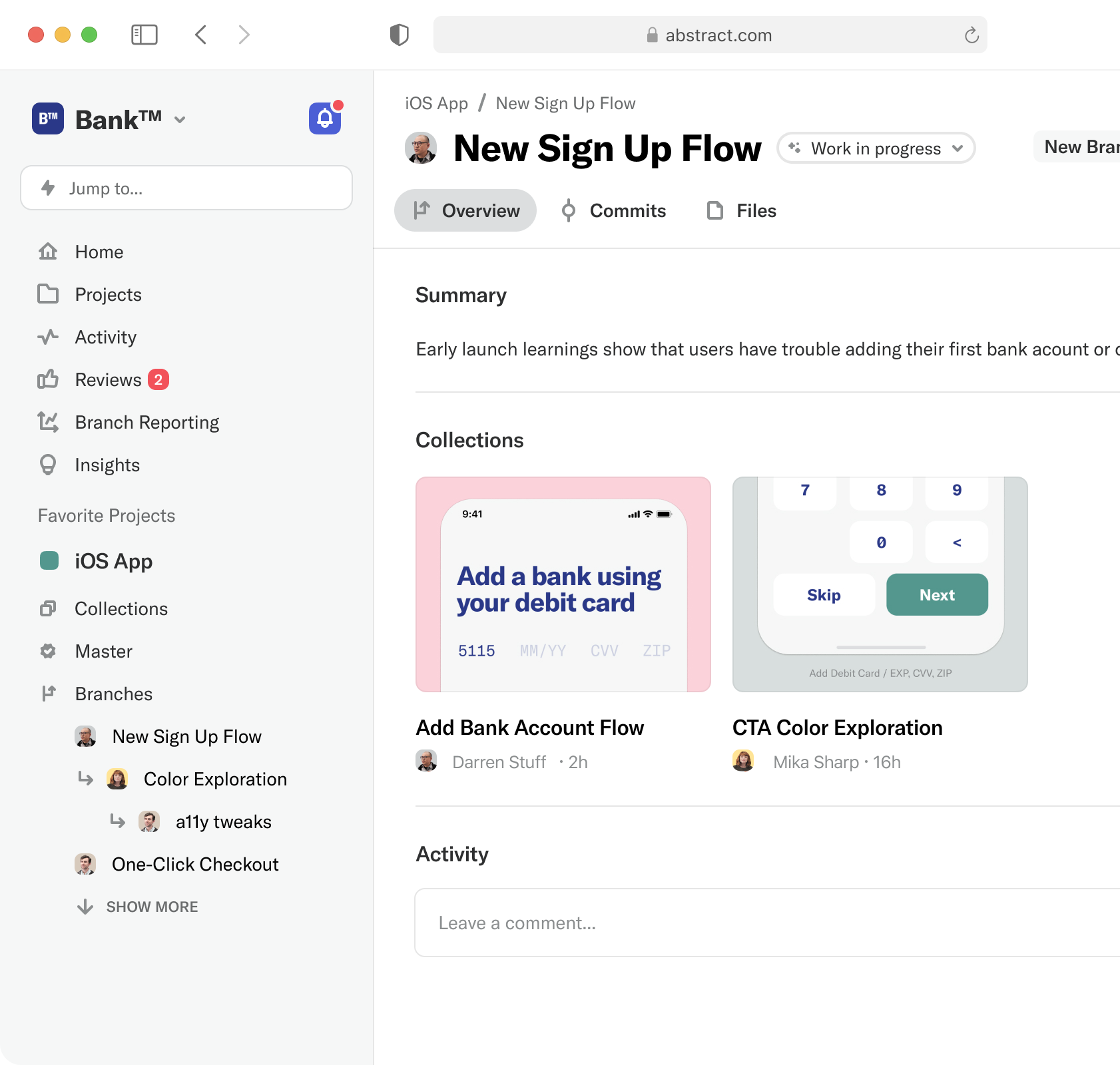The image size is (1120, 1065).
Task: Open the notifications bell icon
Action: [325, 118]
